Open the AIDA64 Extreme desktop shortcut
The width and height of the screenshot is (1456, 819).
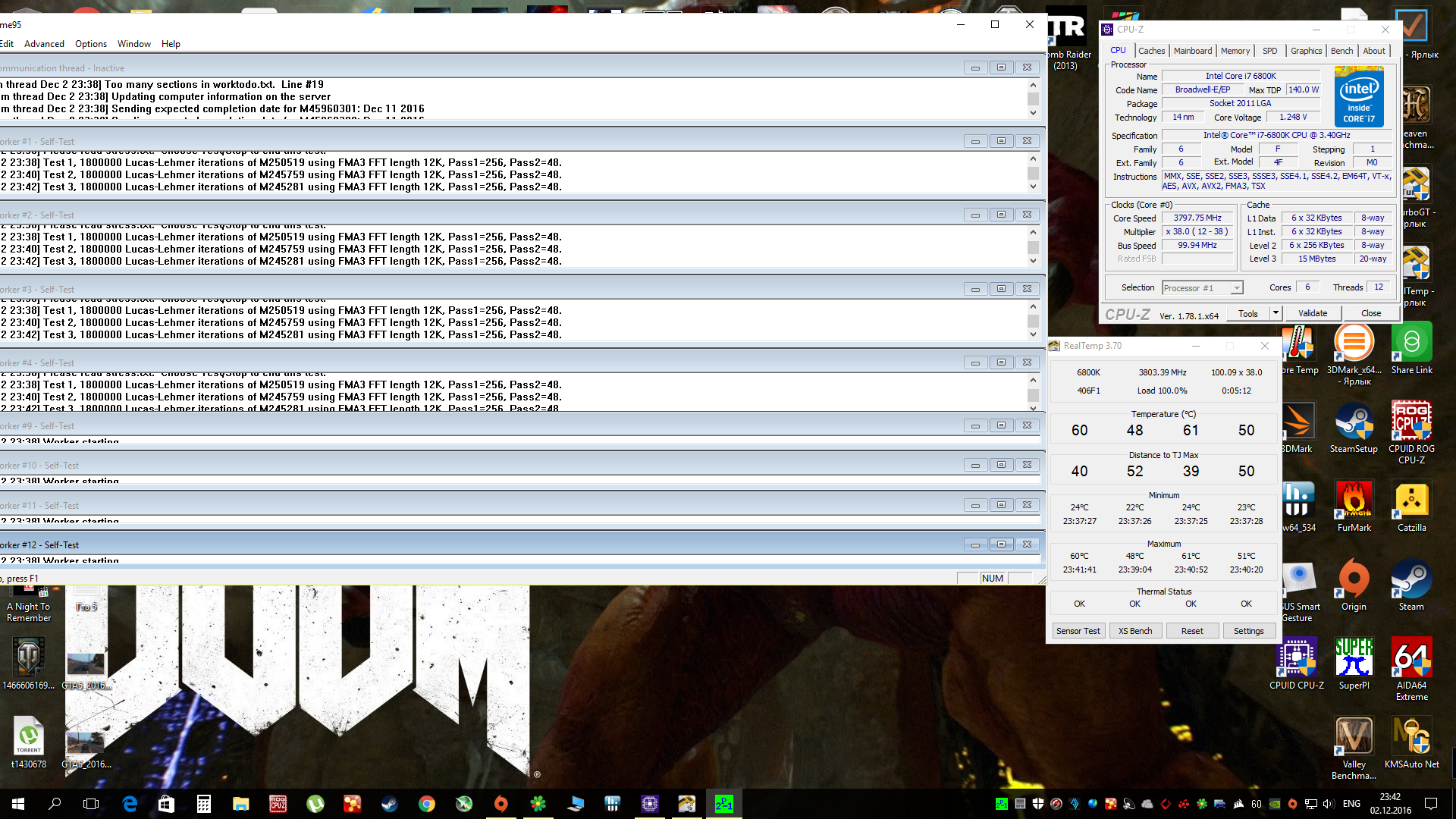coord(1411,658)
